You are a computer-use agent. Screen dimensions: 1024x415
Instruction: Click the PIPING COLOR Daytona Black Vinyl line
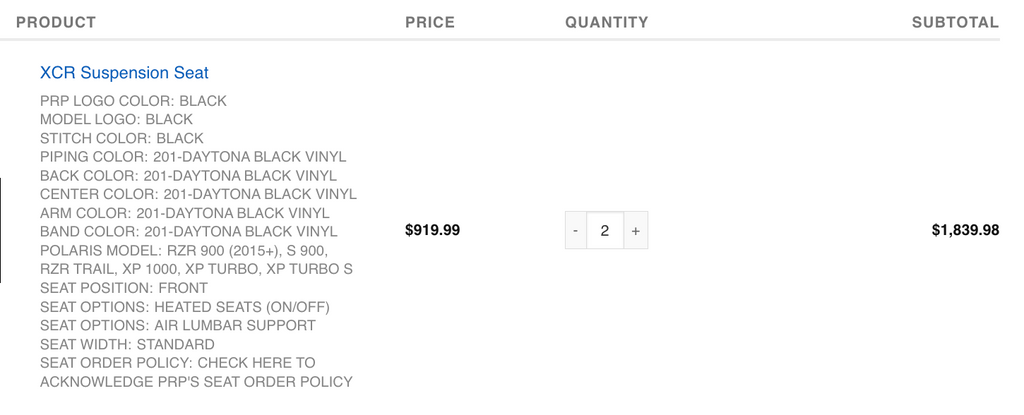[193, 157]
